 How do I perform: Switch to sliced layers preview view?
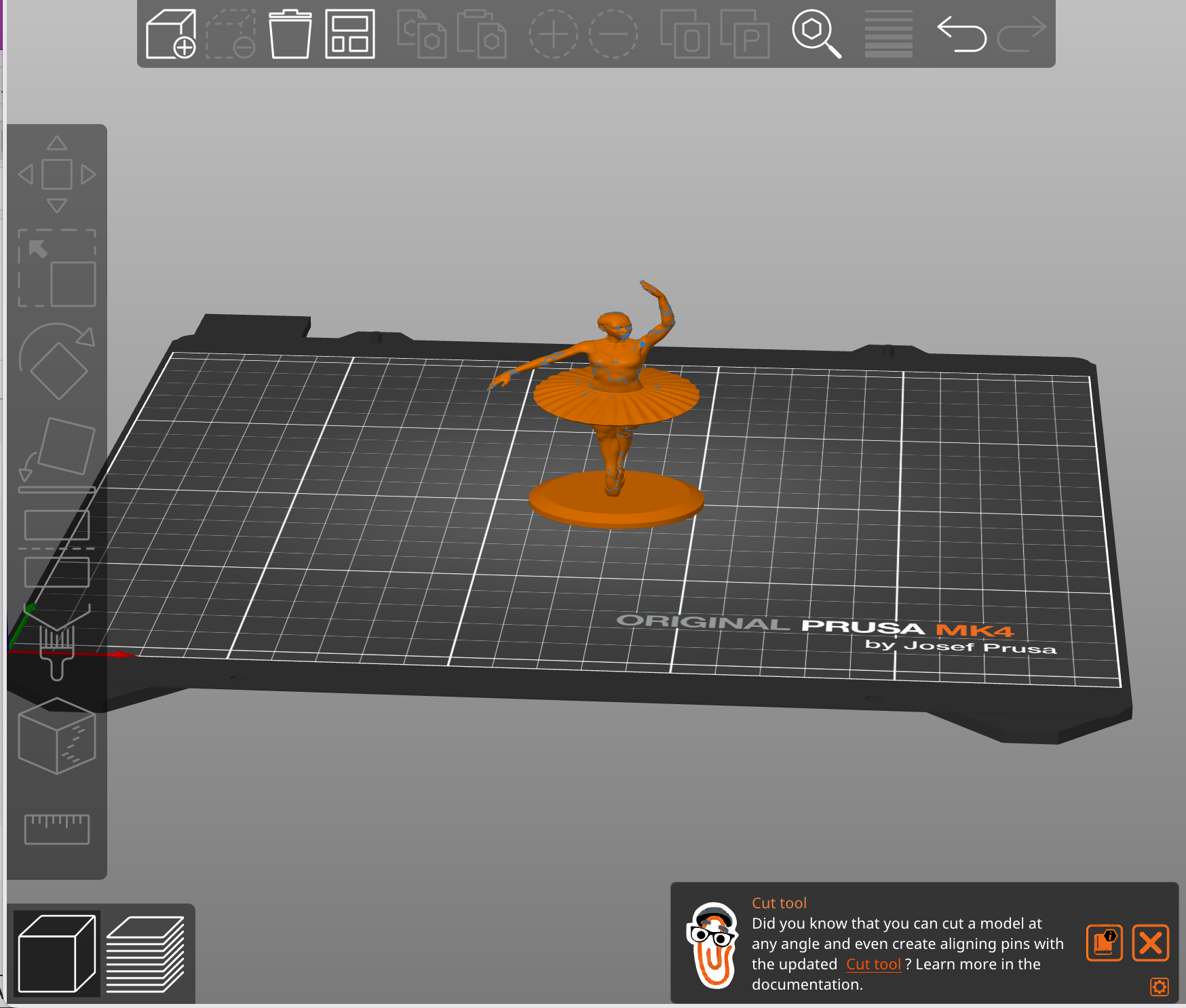tap(145, 954)
